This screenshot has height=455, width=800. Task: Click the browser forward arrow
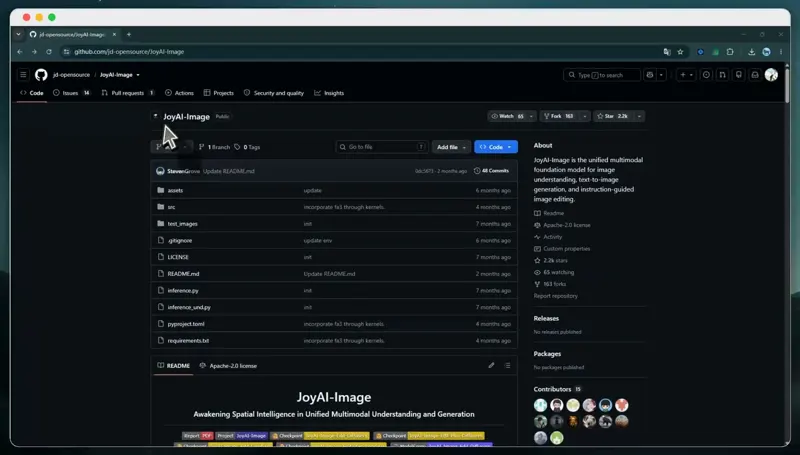point(34,52)
